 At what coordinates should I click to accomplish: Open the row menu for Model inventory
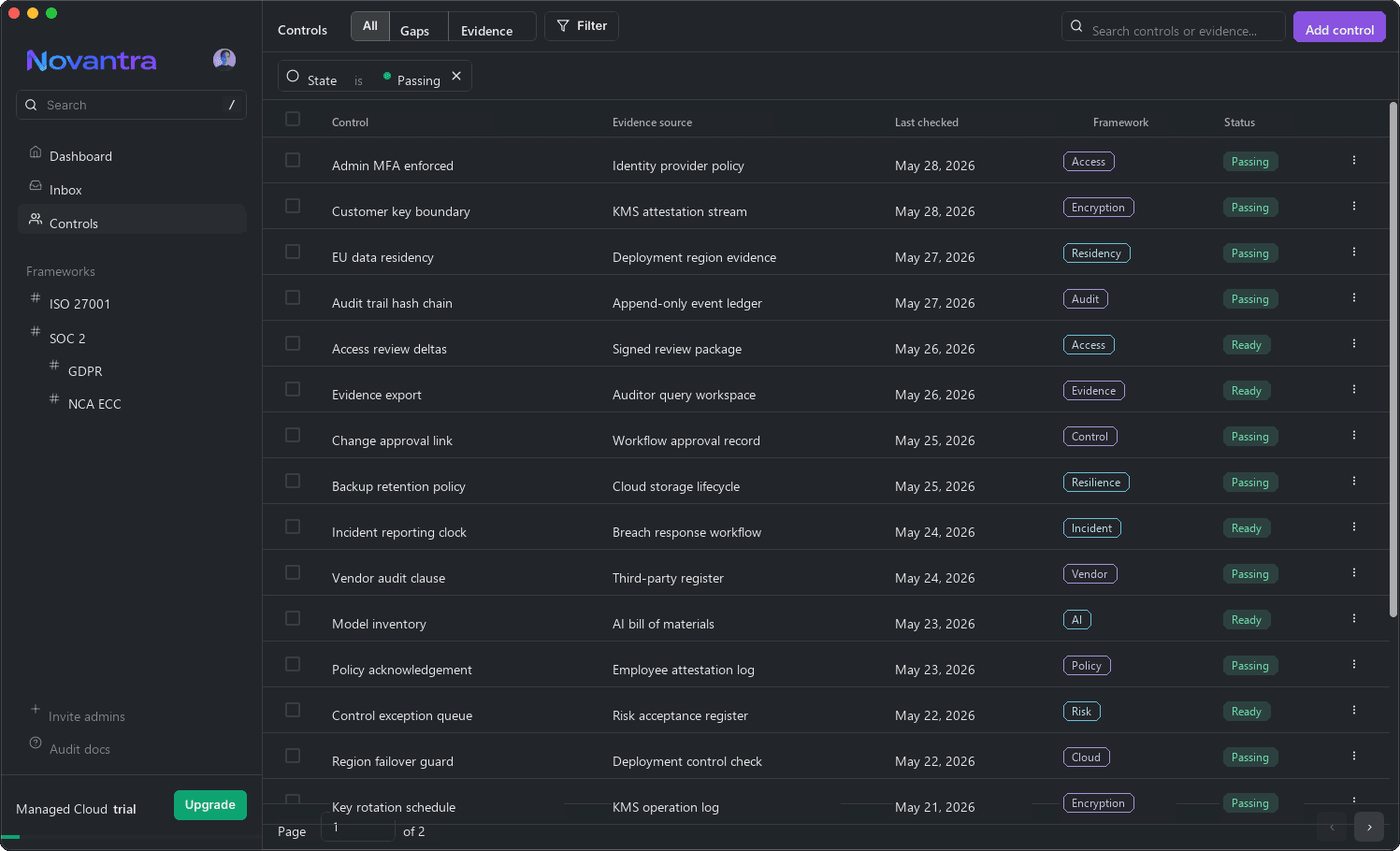point(1353,618)
